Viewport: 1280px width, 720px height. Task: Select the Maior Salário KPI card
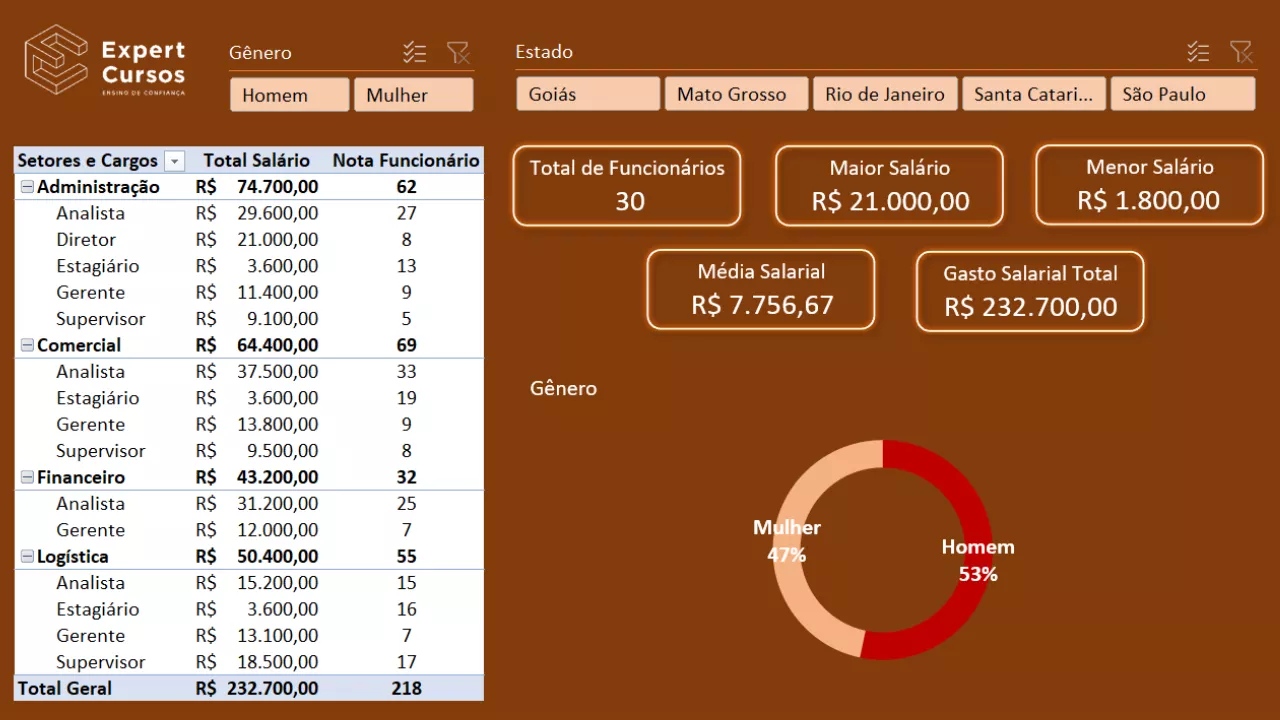click(888, 185)
